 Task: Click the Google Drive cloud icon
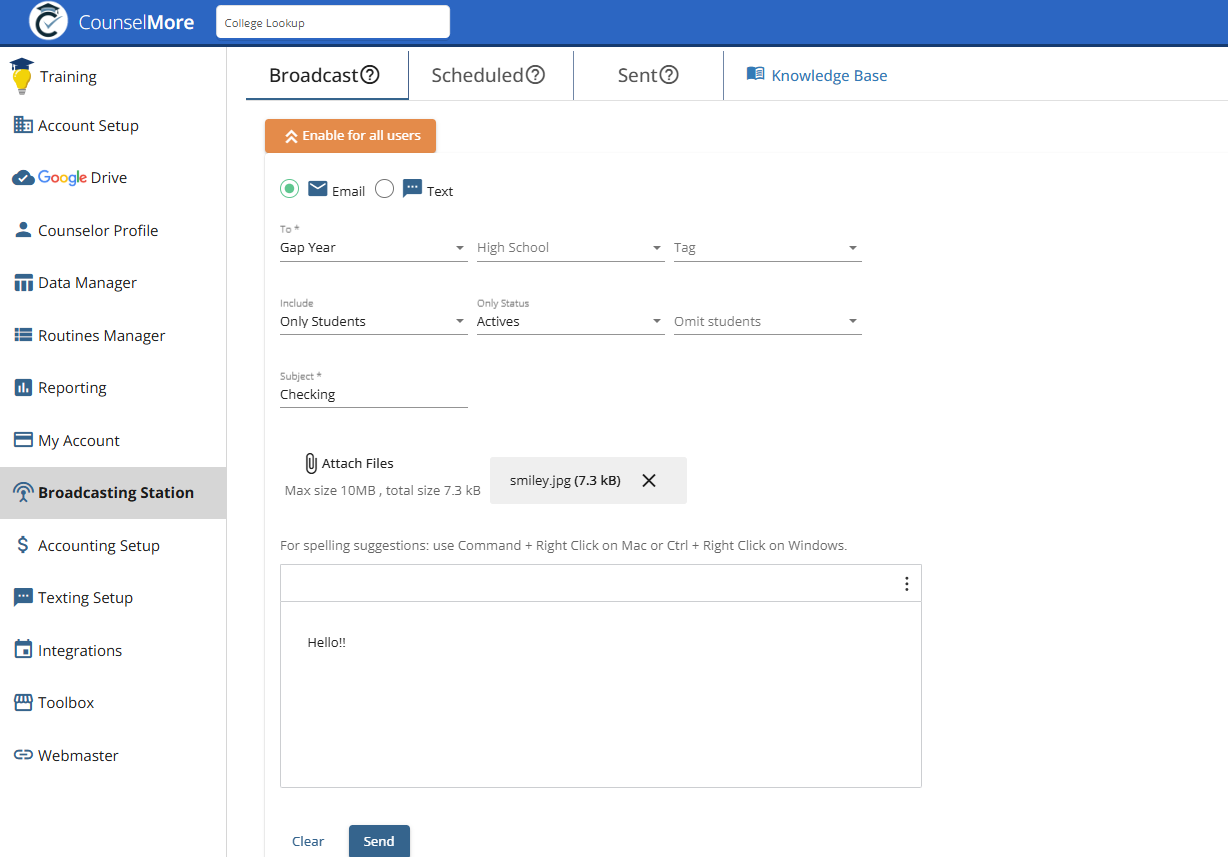(x=23, y=178)
